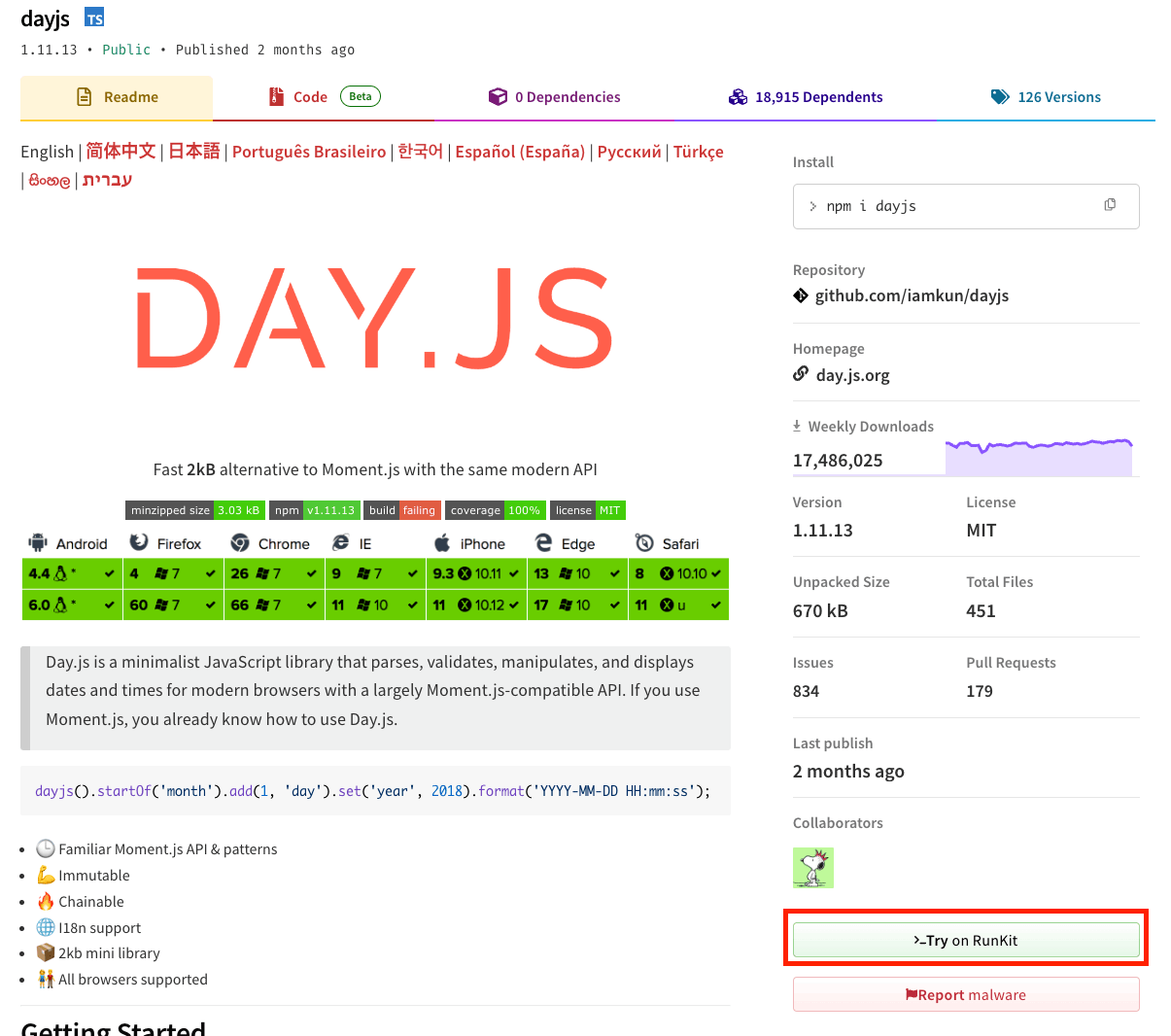Screen dimensions: 1171x1036
Task: Click the Chrome browser icon
Action: coord(240,542)
